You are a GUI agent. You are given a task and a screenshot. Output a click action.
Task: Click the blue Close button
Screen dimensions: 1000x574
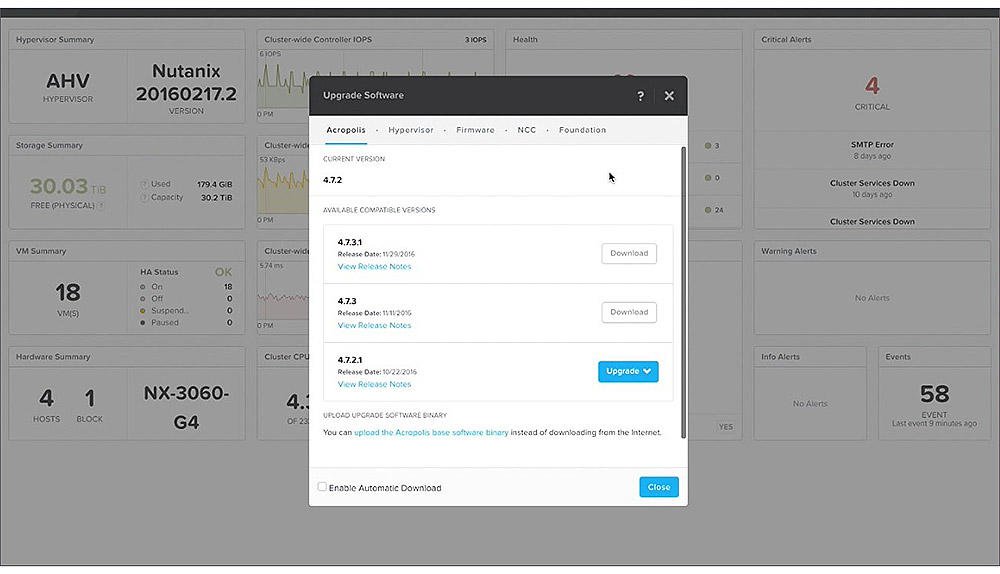pyautogui.click(x=659, y=487)
